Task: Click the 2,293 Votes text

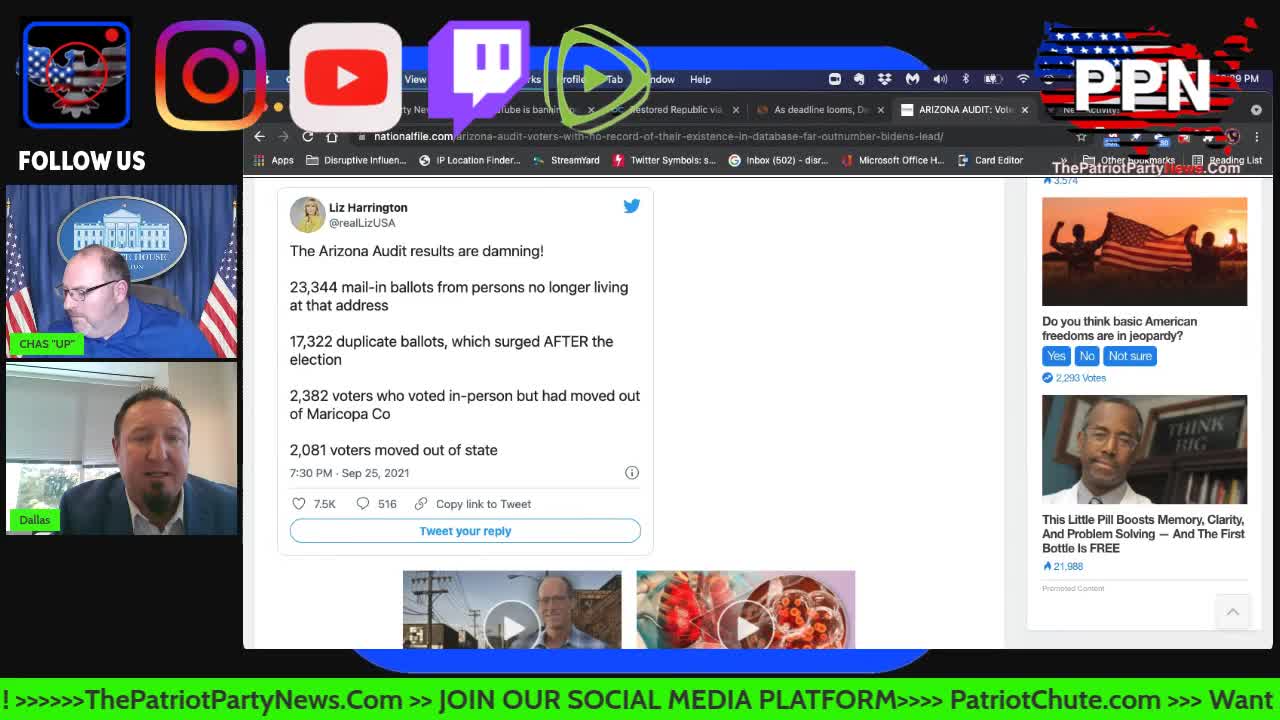Action: tap(1080, 378)
